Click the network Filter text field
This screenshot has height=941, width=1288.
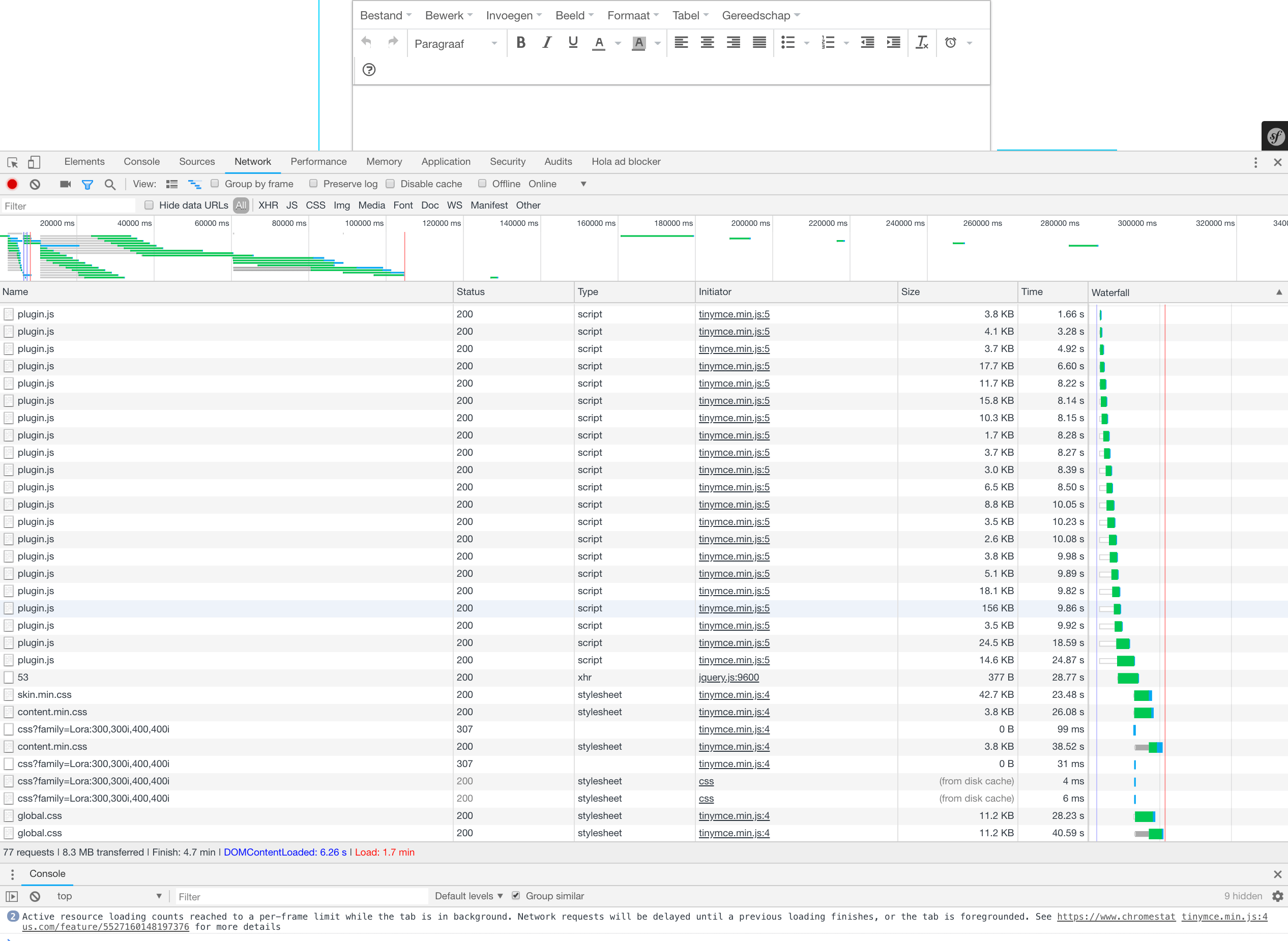pyautogui.click(x=68, y=205)
